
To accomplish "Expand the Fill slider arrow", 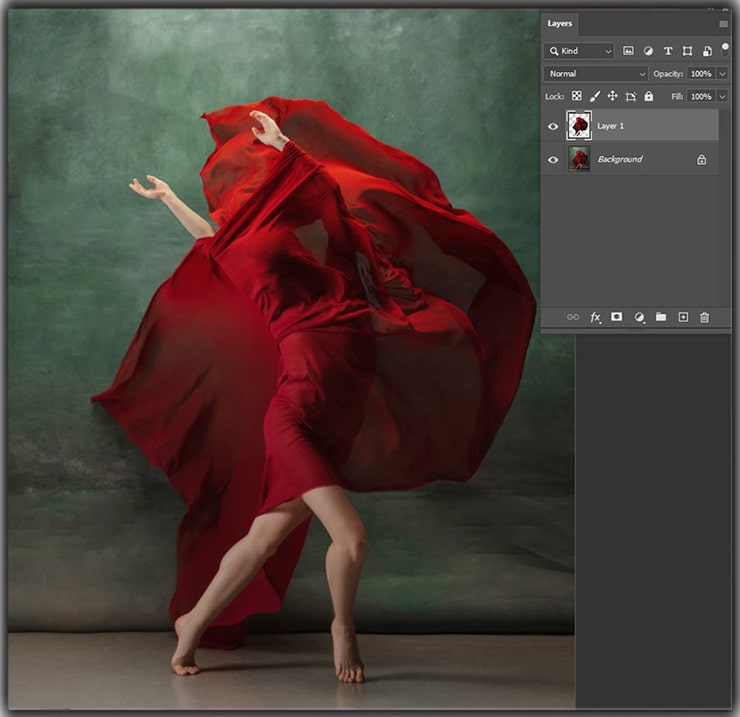I will (x=722, y=96).
